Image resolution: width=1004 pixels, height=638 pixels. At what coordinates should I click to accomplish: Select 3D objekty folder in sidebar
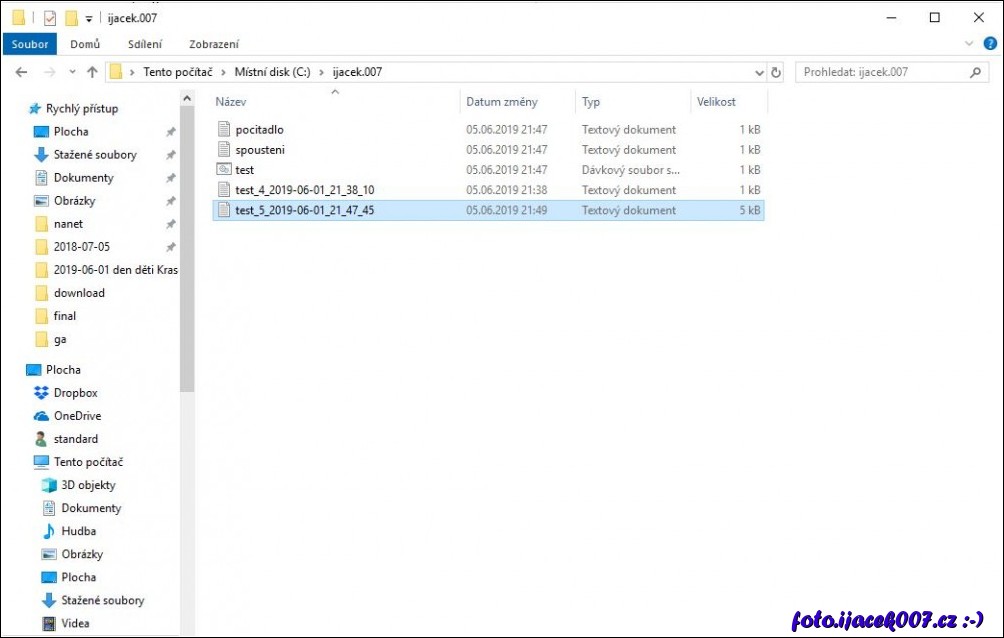(88, 485)
